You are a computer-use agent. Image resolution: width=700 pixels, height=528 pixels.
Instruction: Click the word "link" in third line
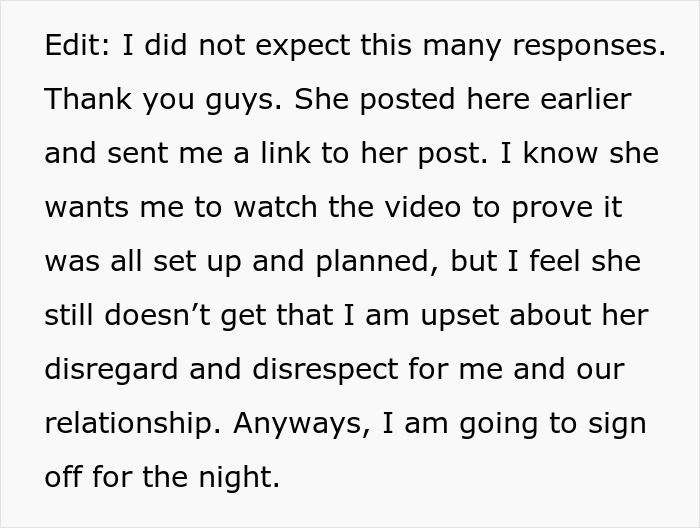pyautogui.click(x=285, y=153)
